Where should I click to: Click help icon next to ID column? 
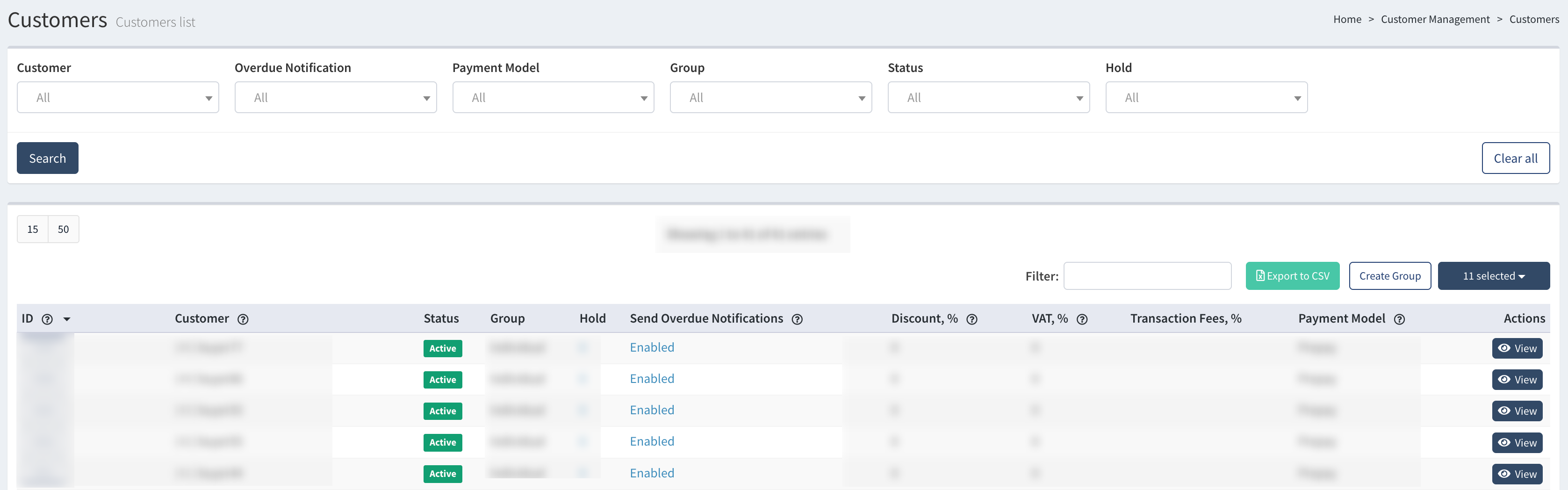coord(47,319)
